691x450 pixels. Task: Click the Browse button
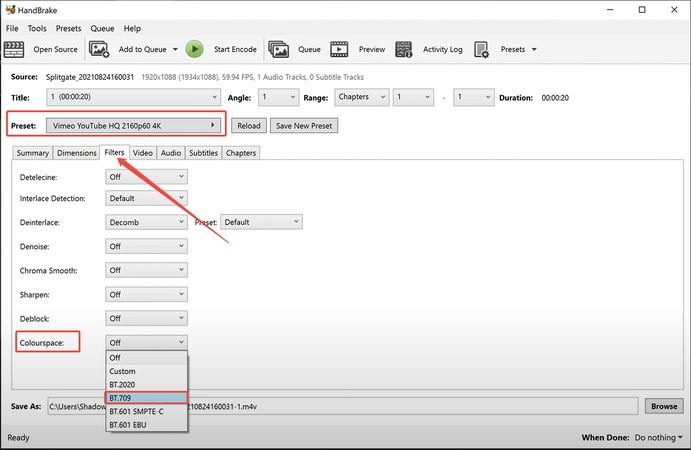coord(664,407)
